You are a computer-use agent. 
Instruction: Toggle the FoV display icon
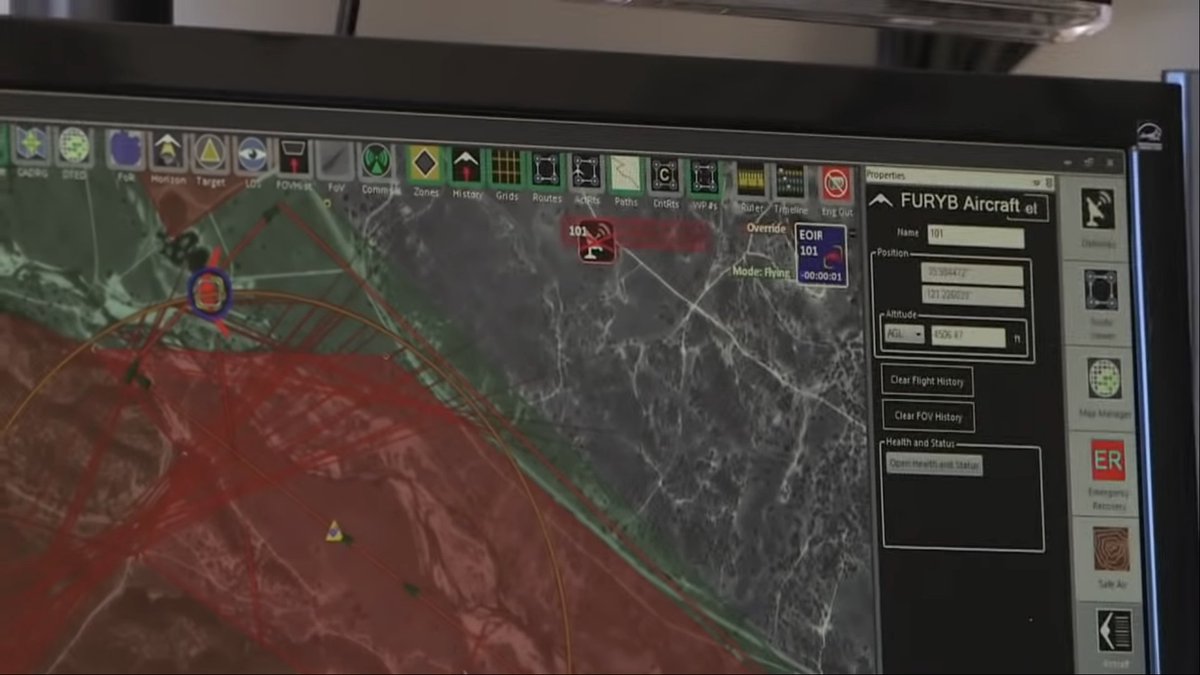(x=334, y=158)
